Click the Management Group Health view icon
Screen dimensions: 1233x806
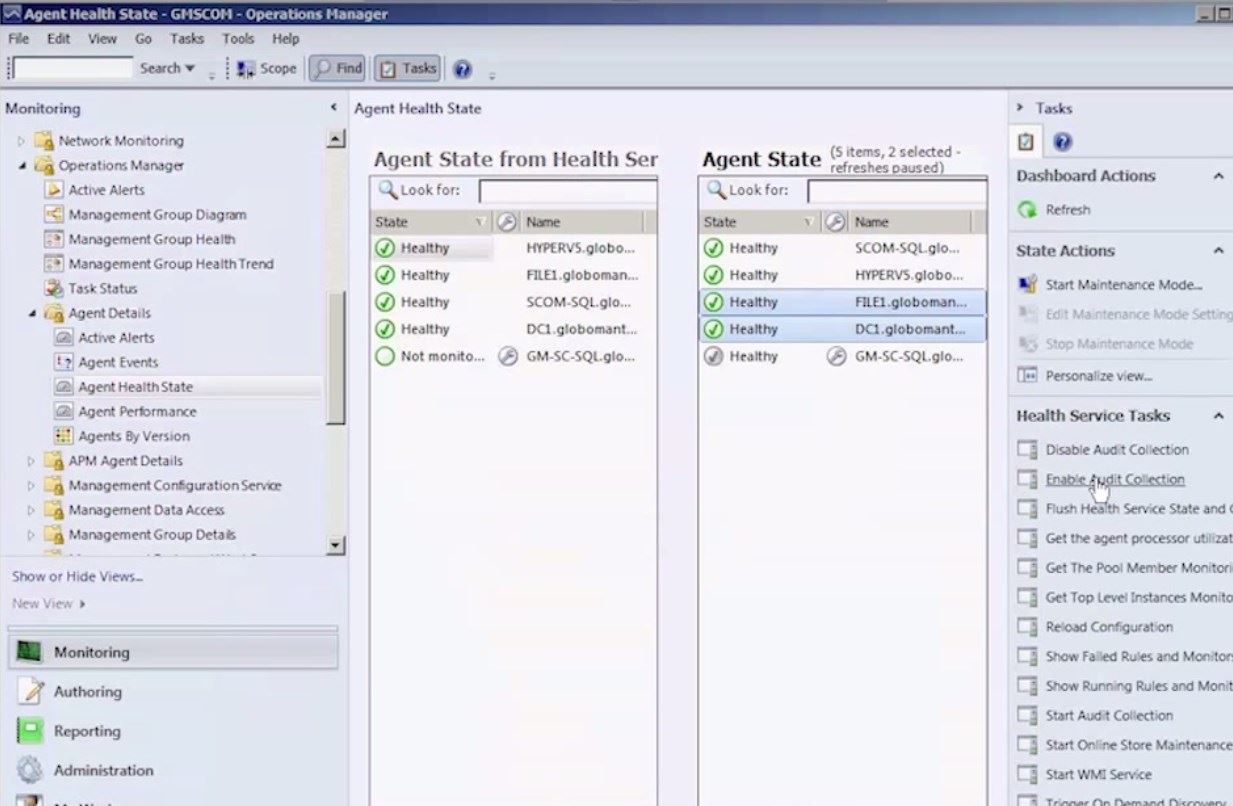click(x=54, y=239)
